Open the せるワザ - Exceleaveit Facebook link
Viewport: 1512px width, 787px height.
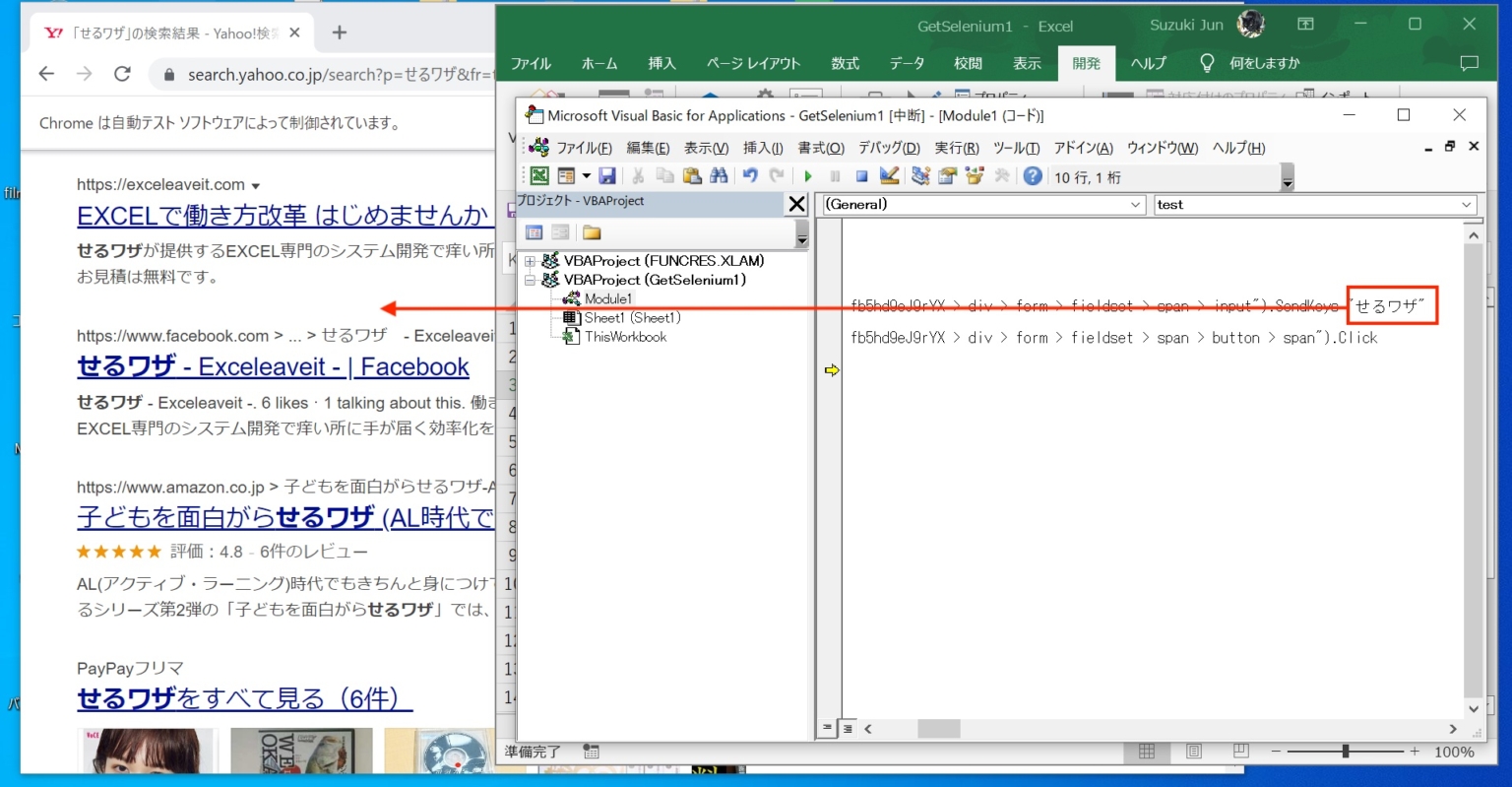point(273,367)
